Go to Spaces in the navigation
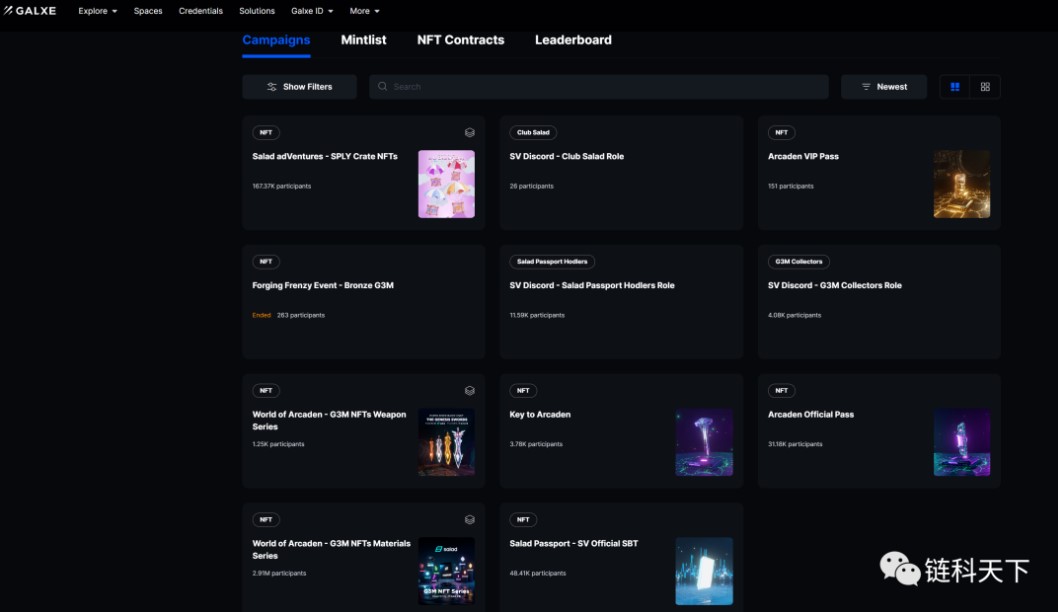 (x=148, y=11)
